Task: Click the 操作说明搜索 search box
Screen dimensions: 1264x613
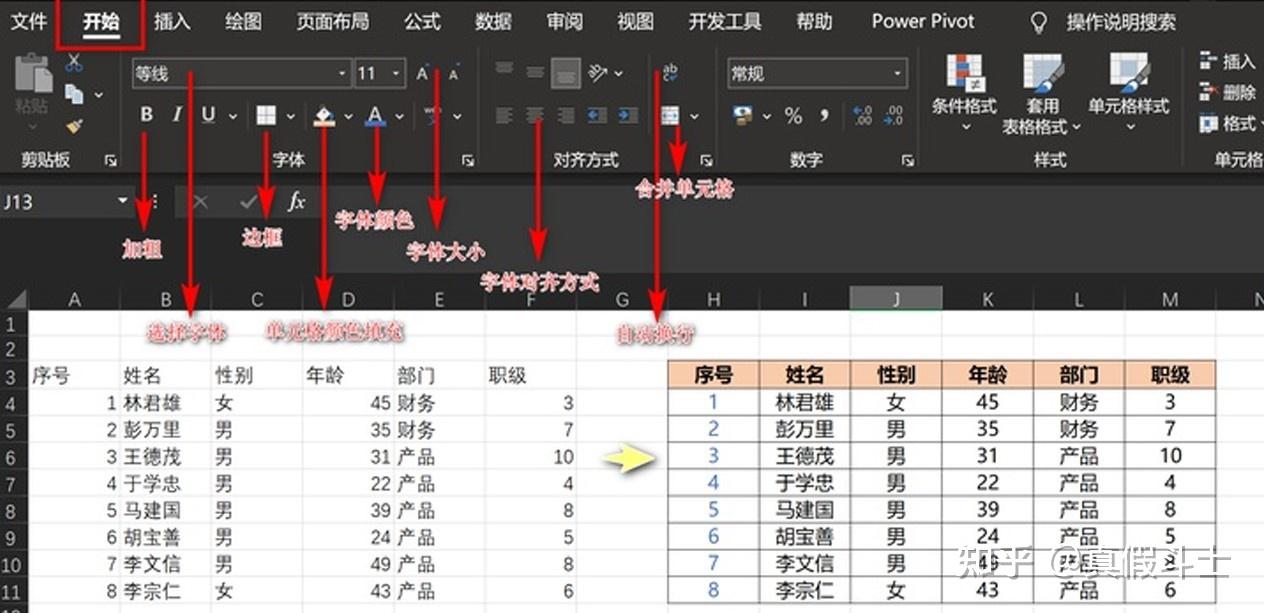Action: click(x=1121, y=21)
